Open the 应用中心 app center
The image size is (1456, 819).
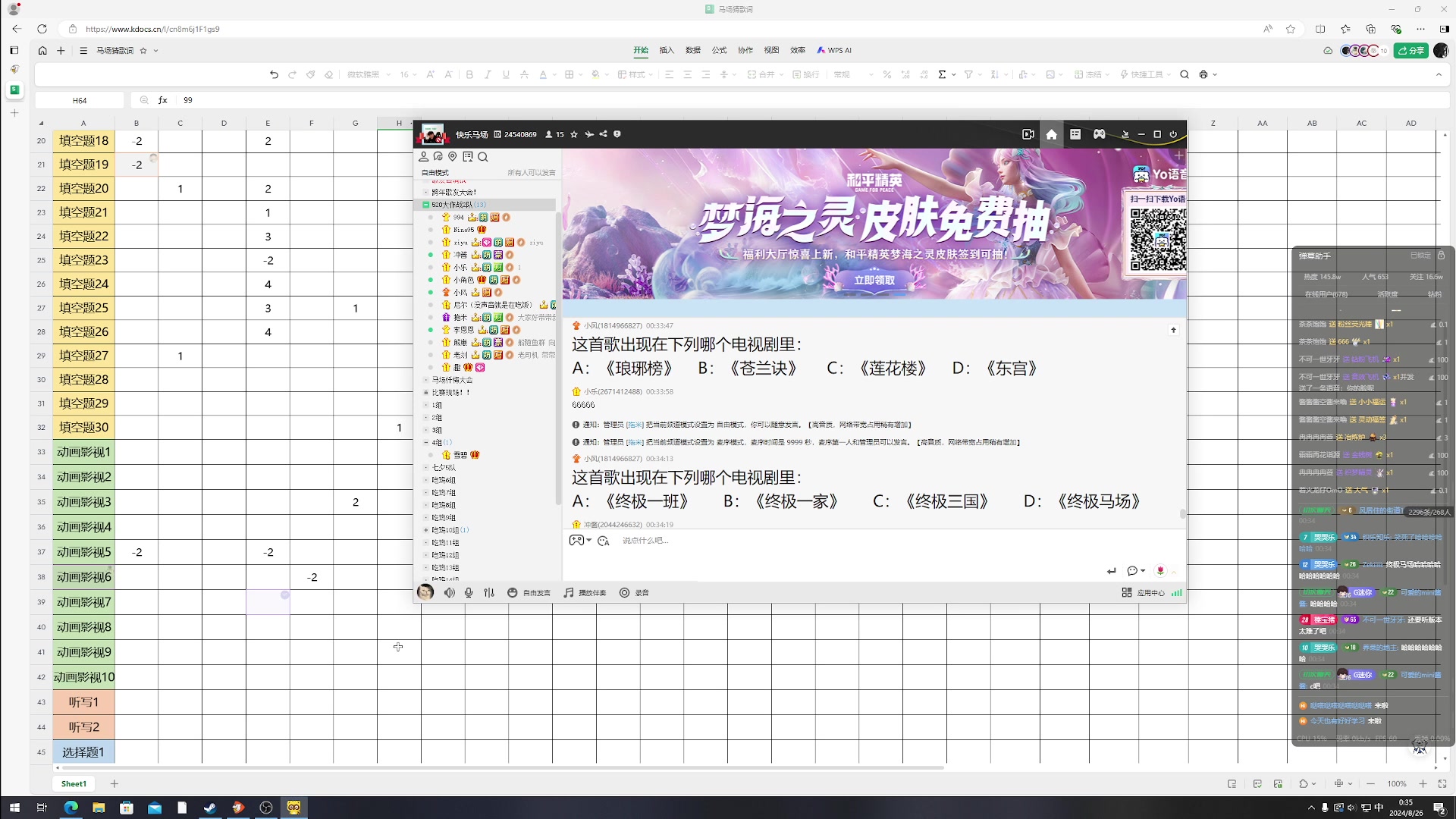coord(1143,593)
